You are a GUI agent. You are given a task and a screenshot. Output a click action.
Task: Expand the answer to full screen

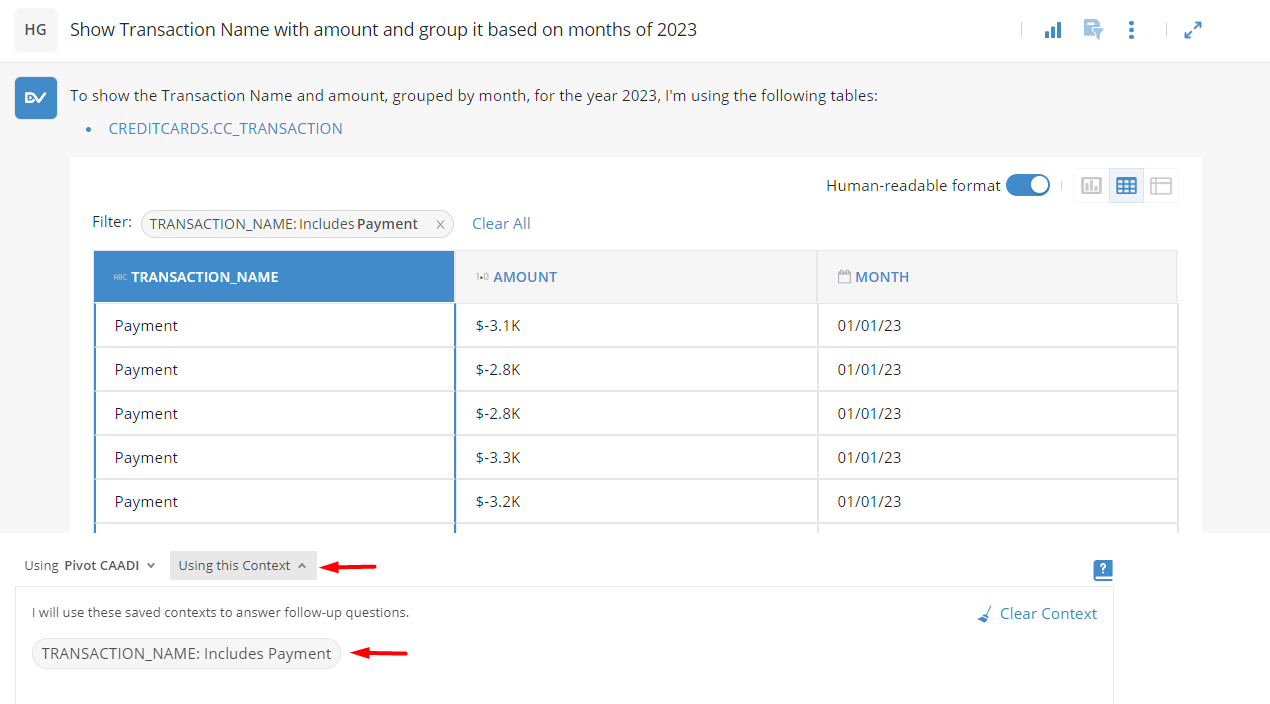1192,30
